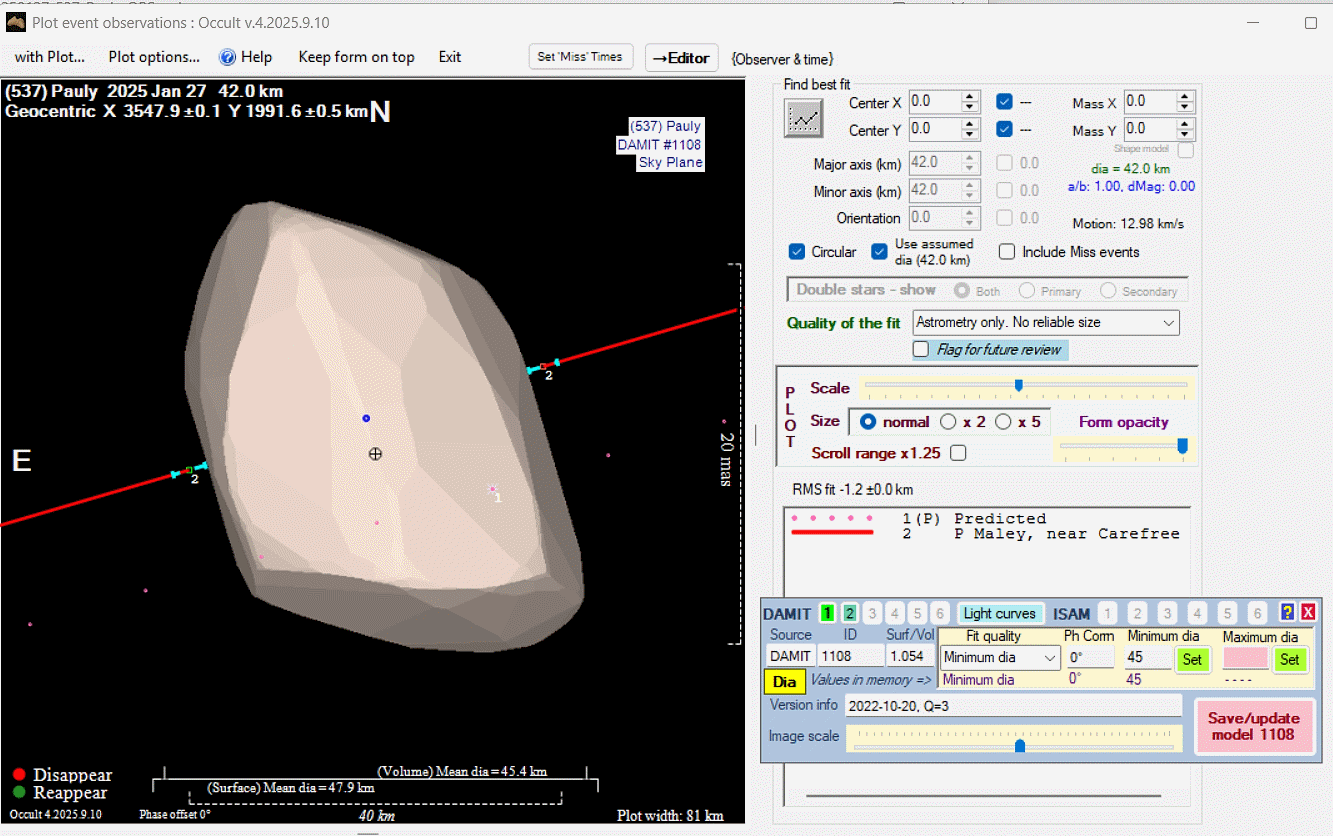The width and height of the screenshot is (1333, 836).
Task: Click the Find best fit graph icon
Action: click(x=803, y=118)
